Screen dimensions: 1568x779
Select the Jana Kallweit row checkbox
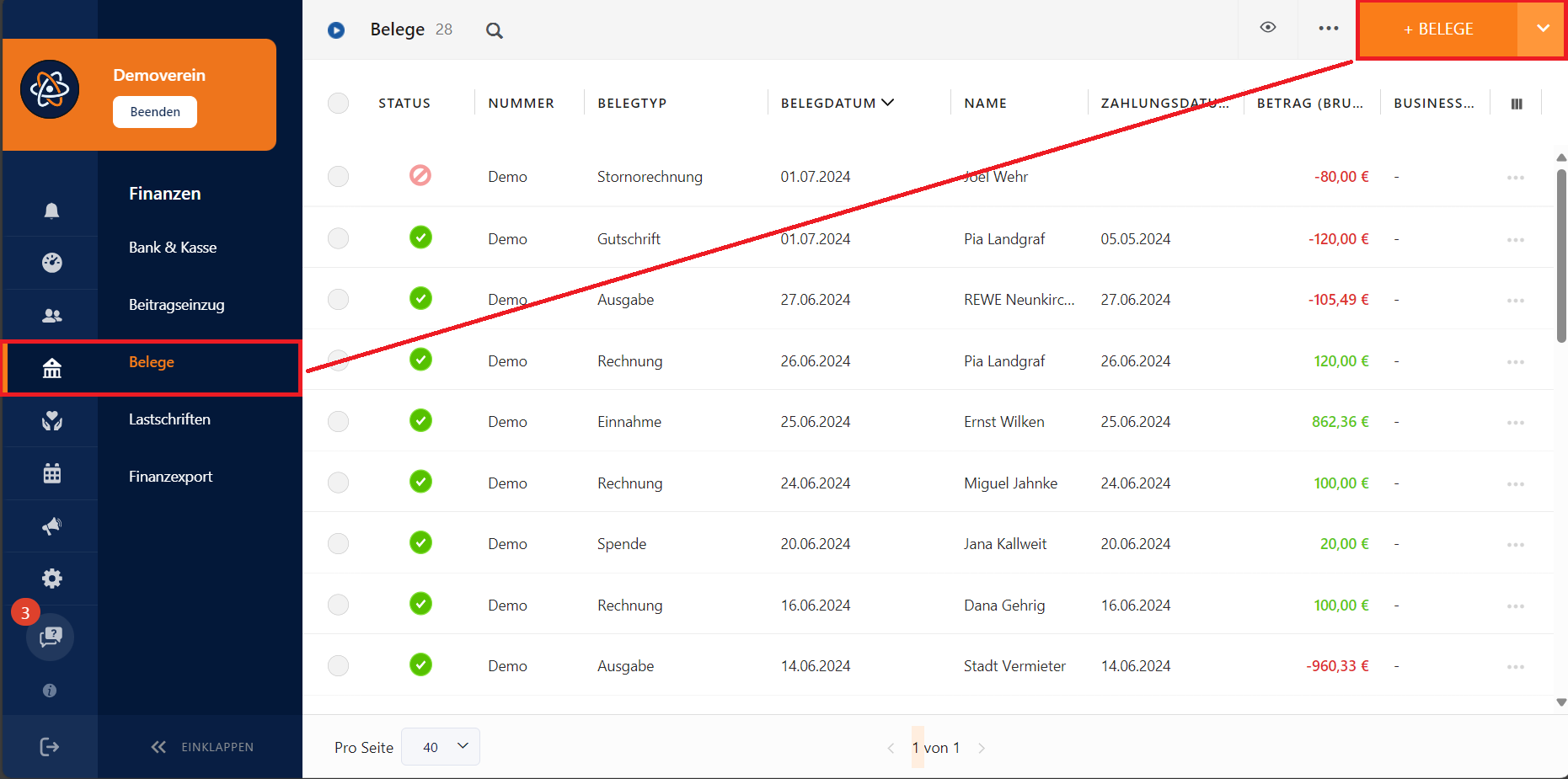(x=338, y=543)
